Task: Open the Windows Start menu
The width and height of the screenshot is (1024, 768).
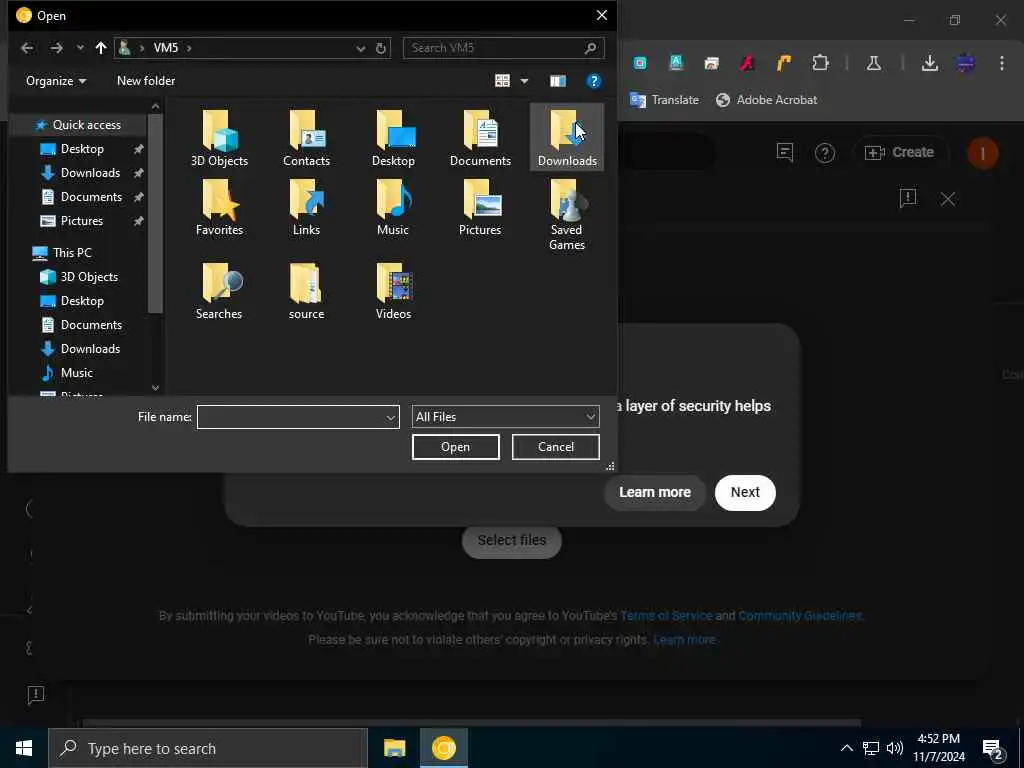Action: point(24,748)
